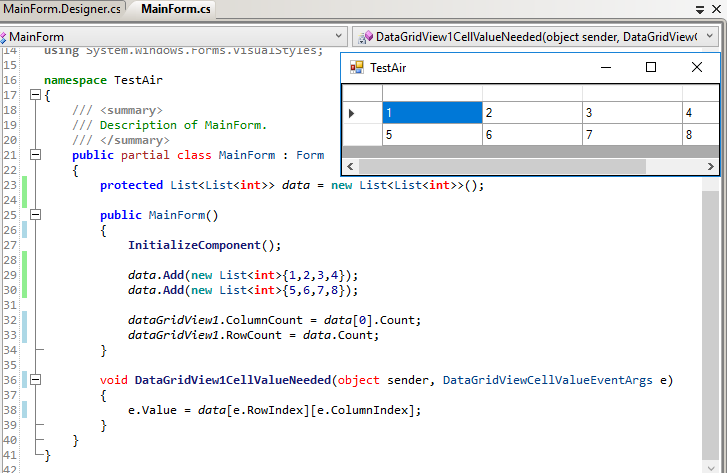Maximize the TestAir window
This screenshot has width=727, height=473.
pos(650,68)
